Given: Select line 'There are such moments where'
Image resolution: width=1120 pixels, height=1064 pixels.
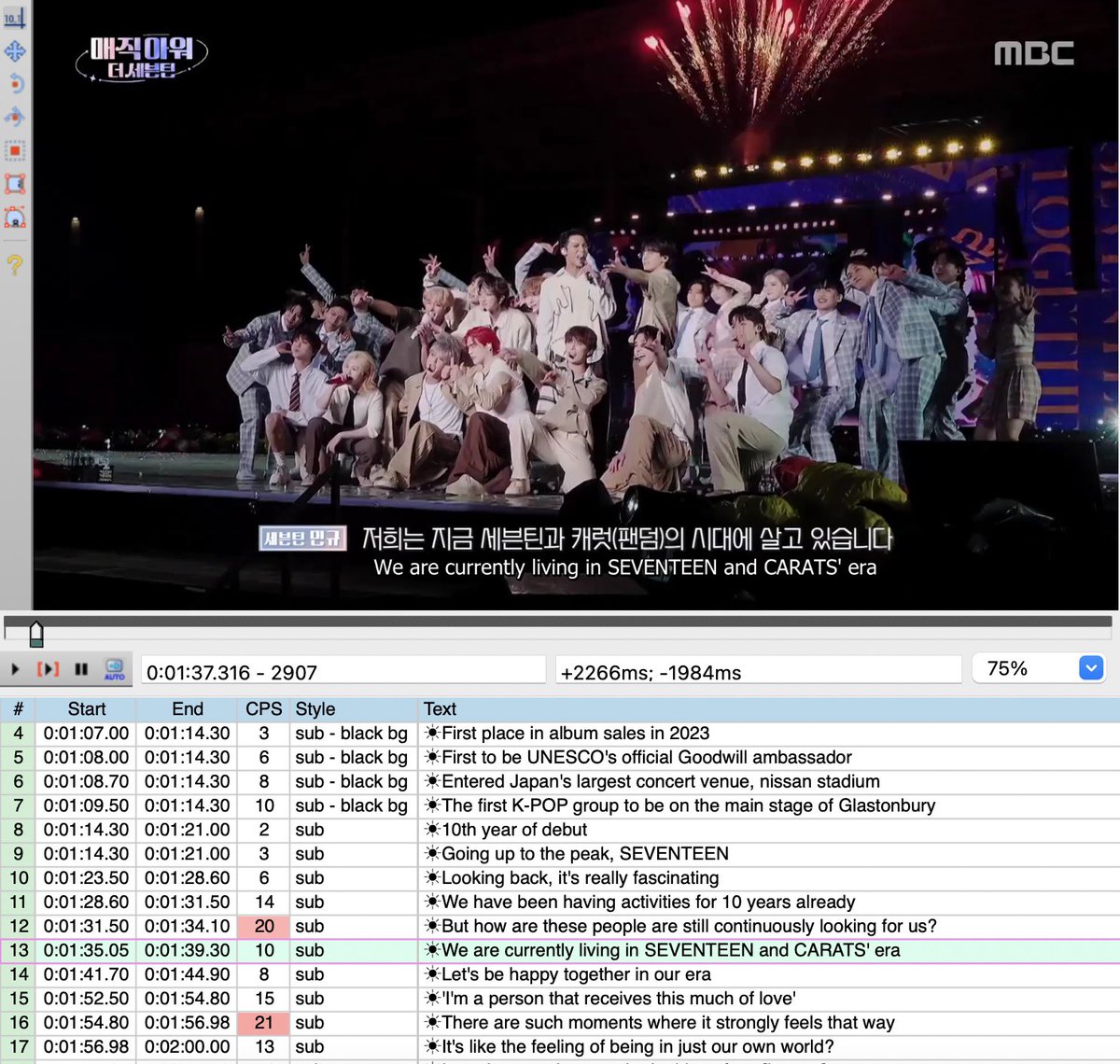Looking at the screenshot, I should [x=560, y=1024].
